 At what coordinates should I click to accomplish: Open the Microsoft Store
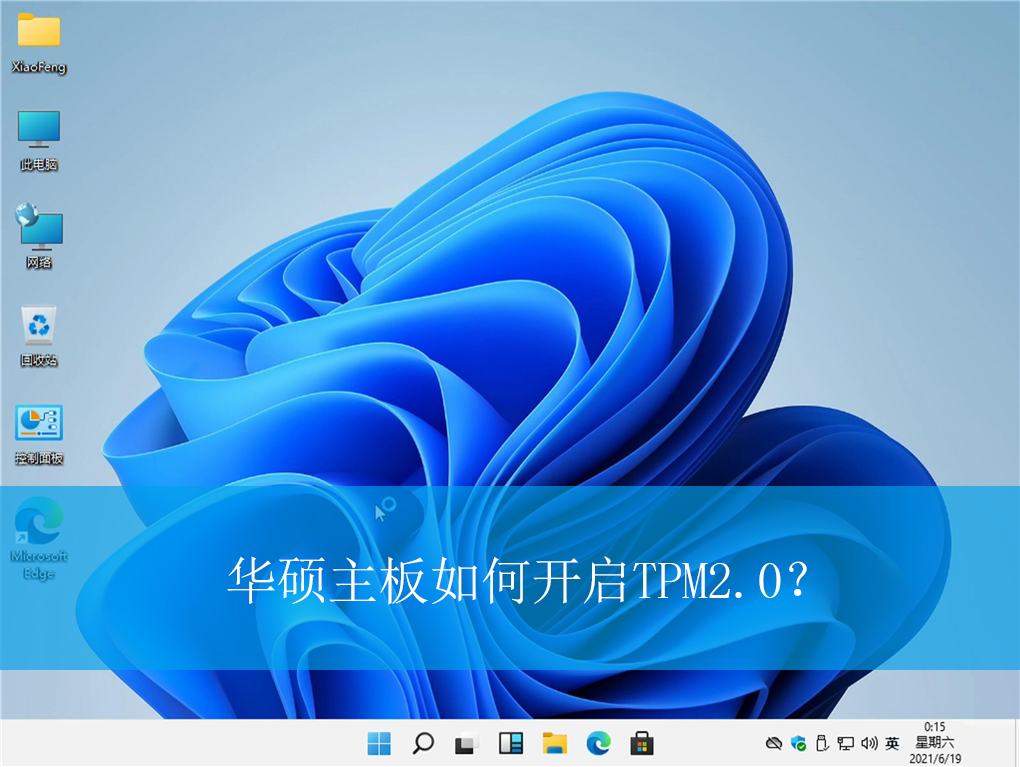click(641, 744)
